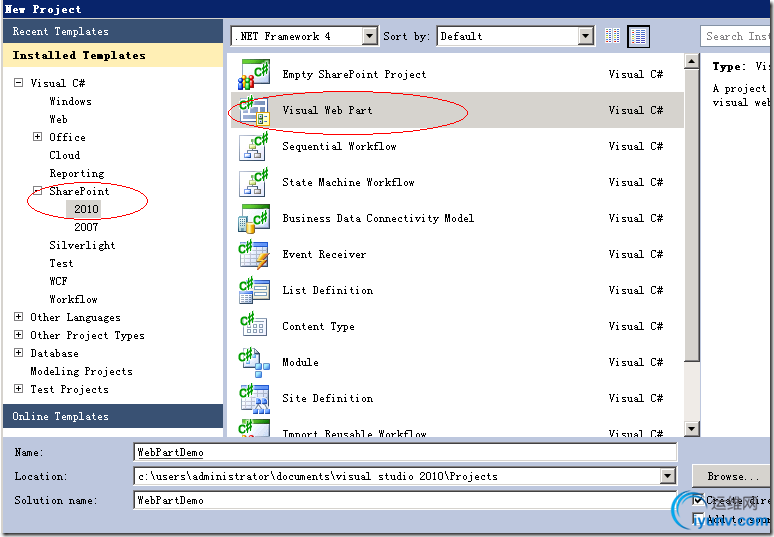Viewport: 774px width, 537px height.
Task: Expand the Database tree node
Action: (x=18, y=353)
